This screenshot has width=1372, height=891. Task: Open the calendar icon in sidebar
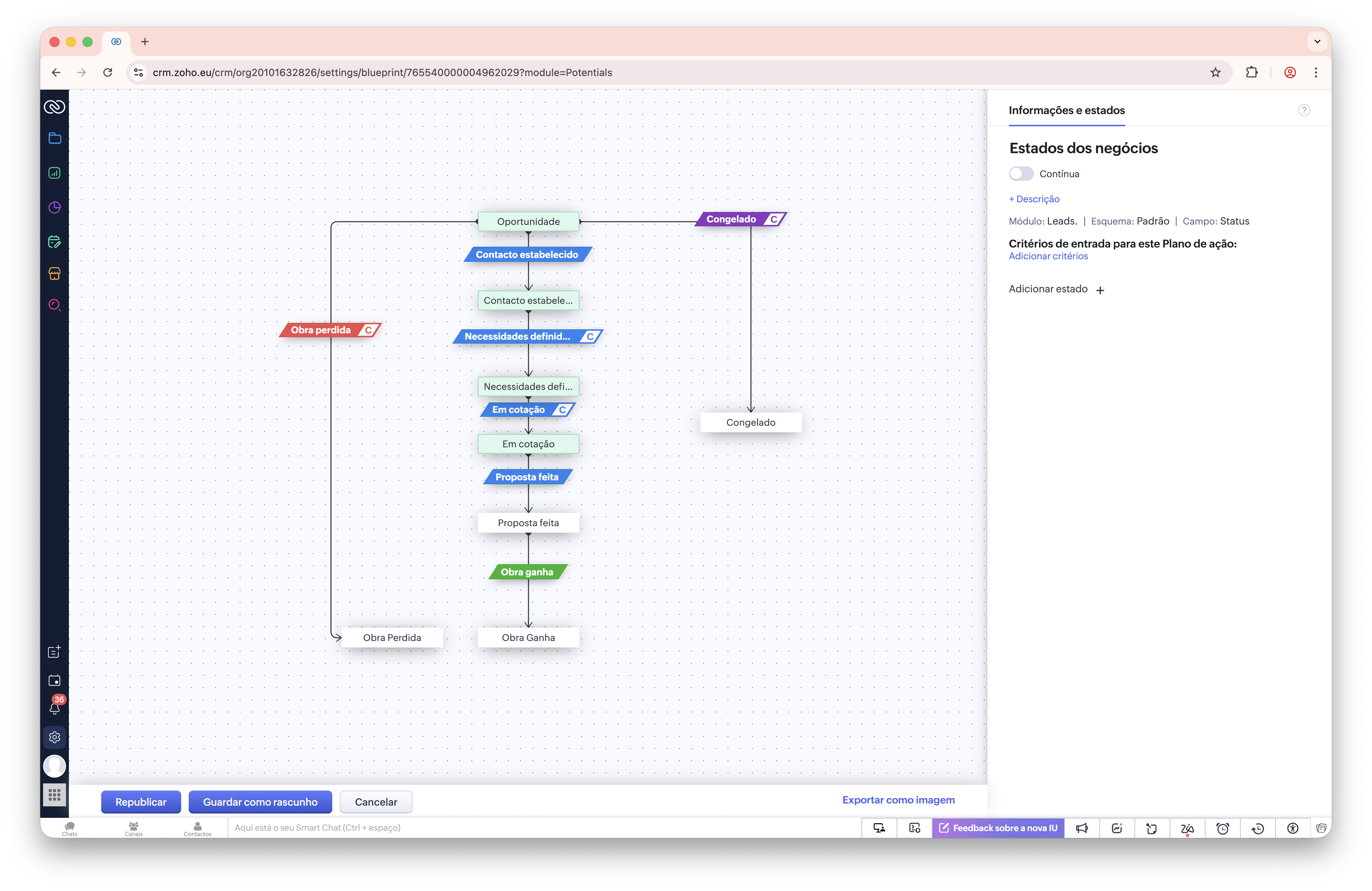55,680
